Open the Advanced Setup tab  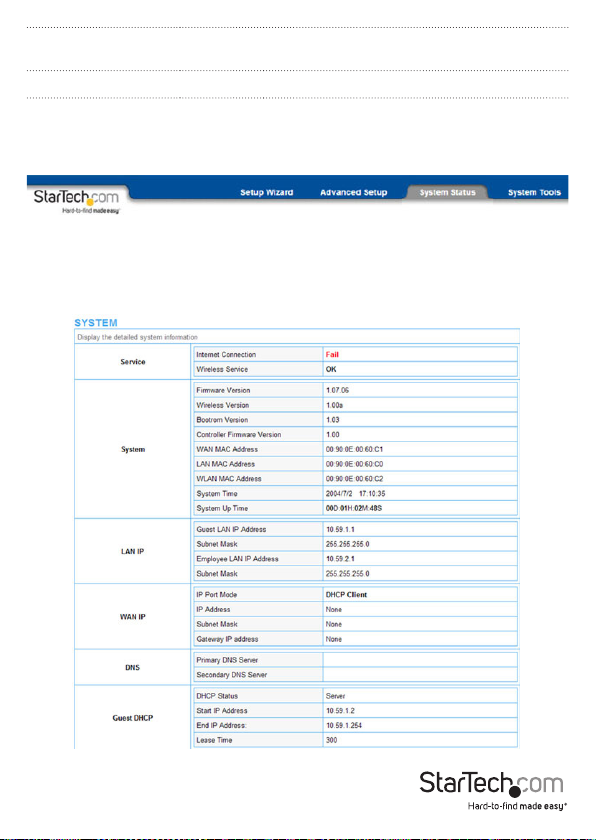[353, 192]
